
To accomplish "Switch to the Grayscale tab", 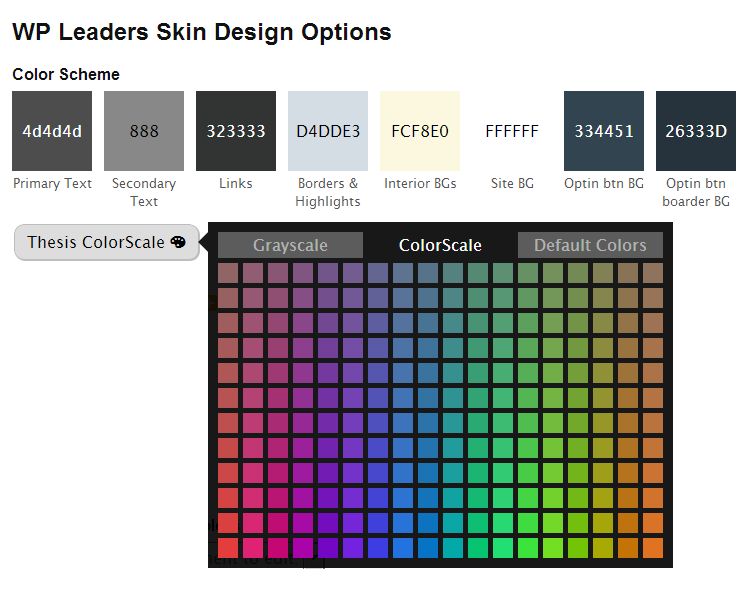I will click(290, 245).
